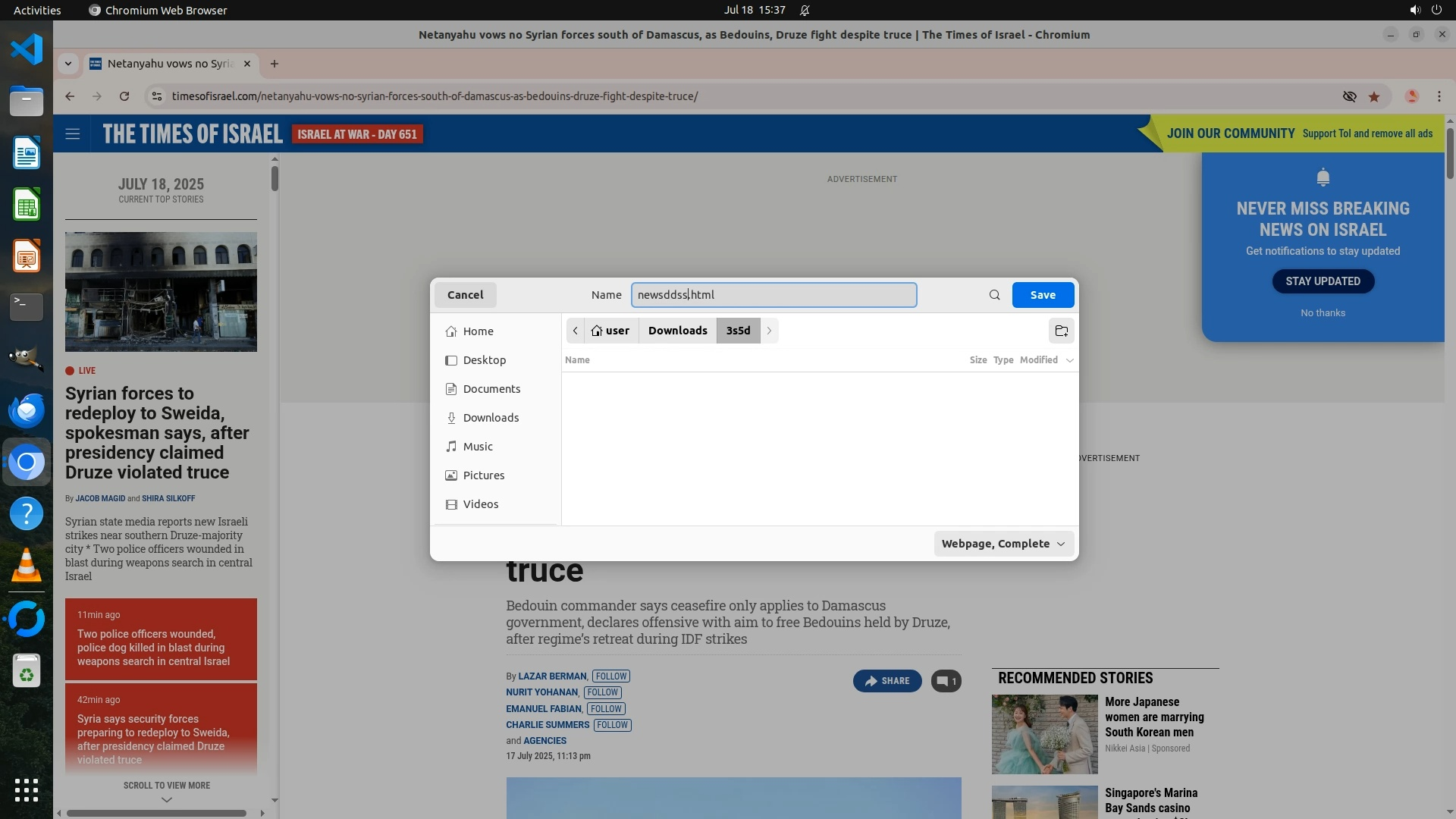Select Documents in the dialog sidebar

point(491,389)
